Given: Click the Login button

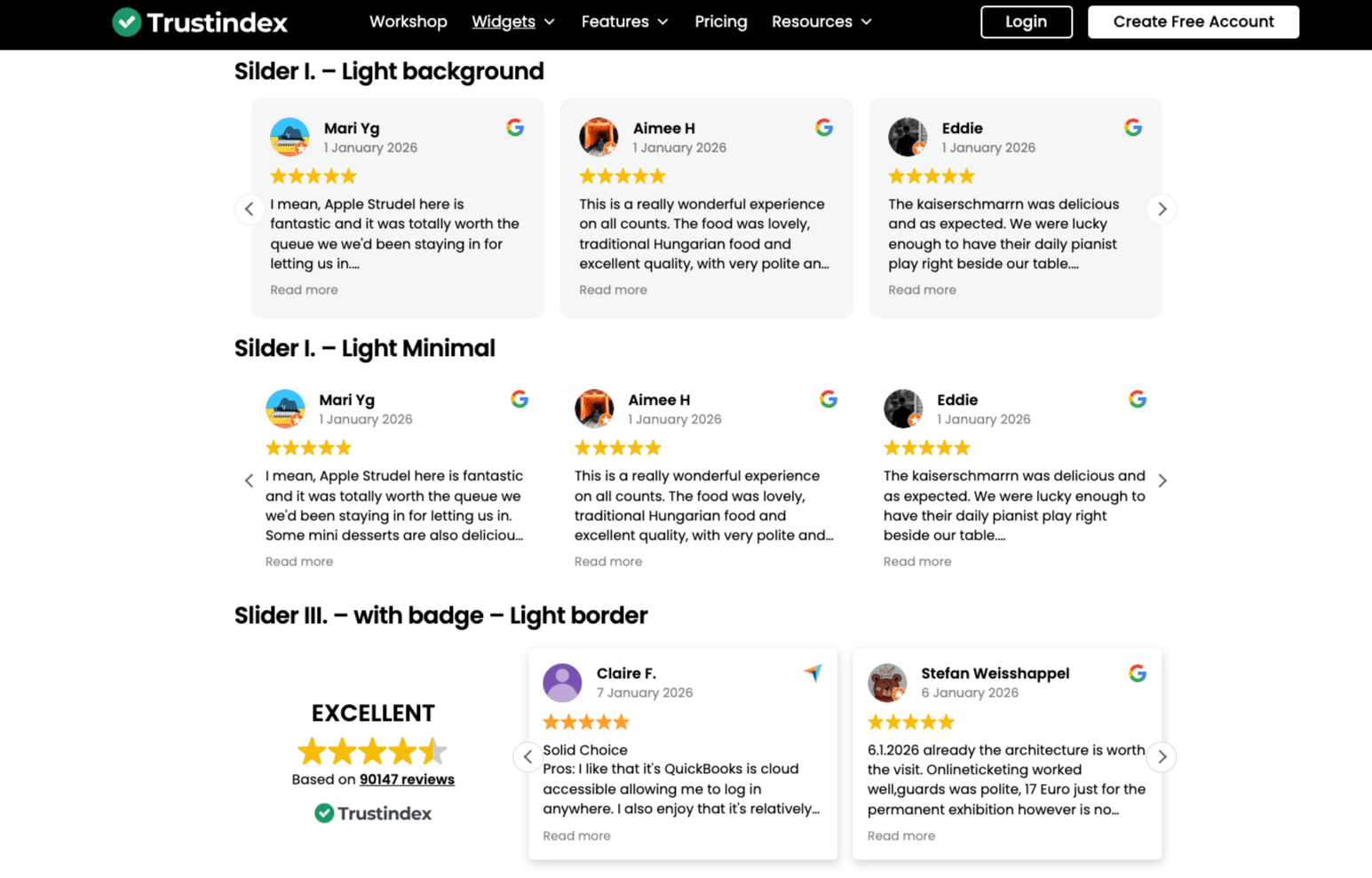Looking at the screenshot, I should pos(1026,21).
